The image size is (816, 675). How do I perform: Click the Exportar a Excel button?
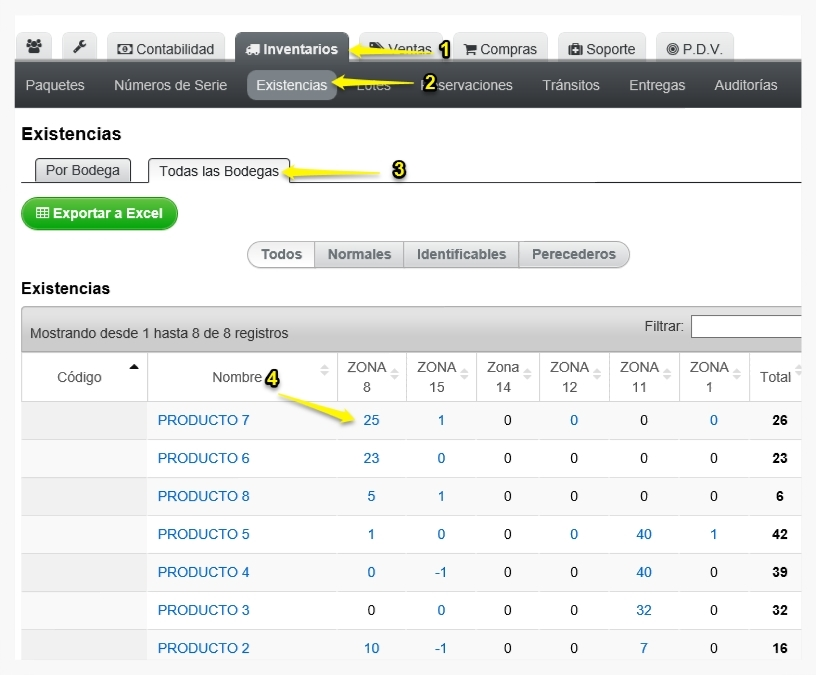[x=99, y=213]
